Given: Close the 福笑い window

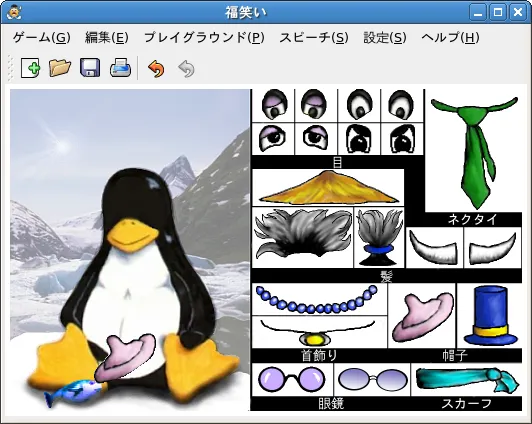Looking at the screenshot, I should (x=518, y=13).
